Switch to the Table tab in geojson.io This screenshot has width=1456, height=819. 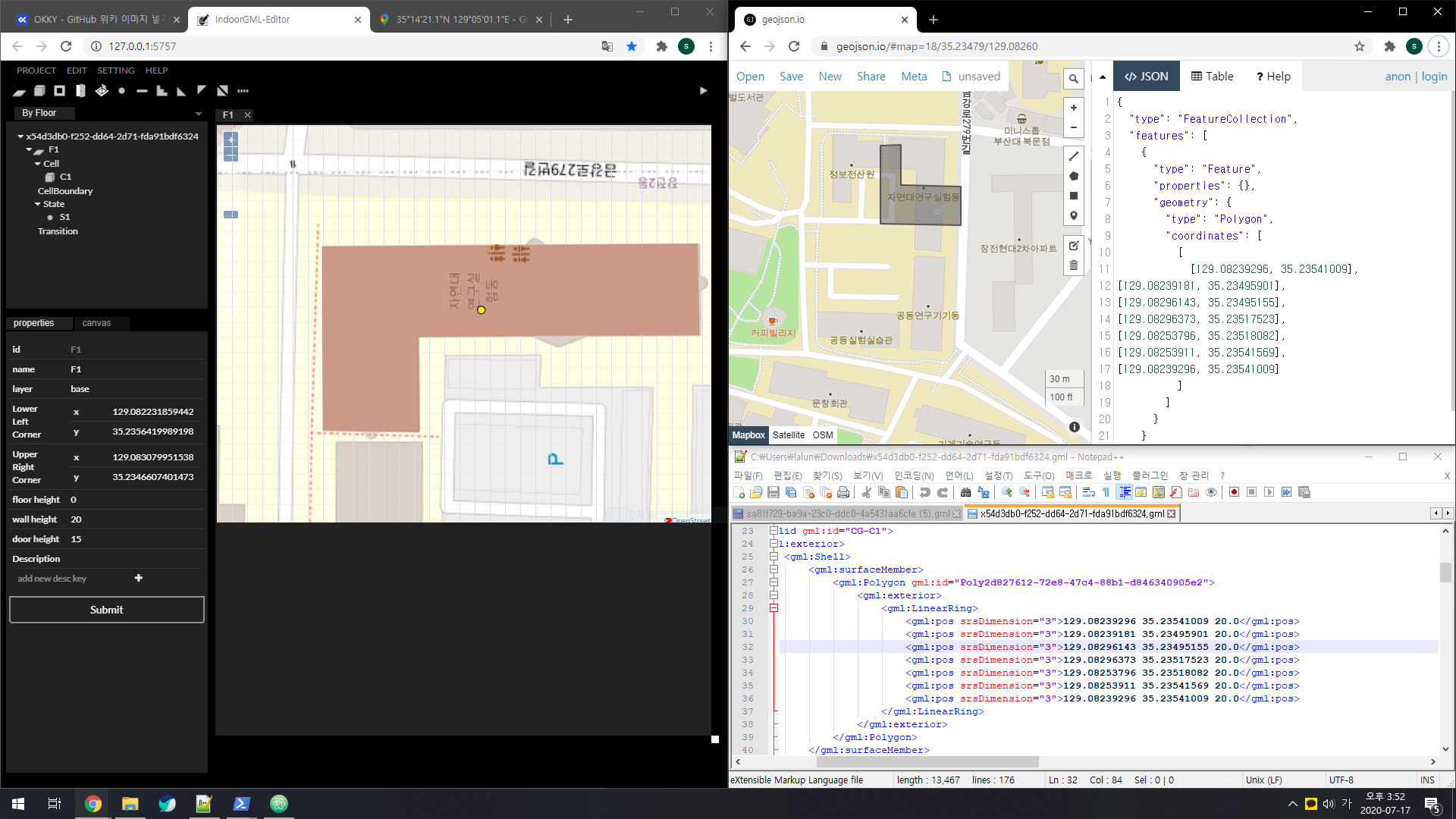[x=1212, y=77]
